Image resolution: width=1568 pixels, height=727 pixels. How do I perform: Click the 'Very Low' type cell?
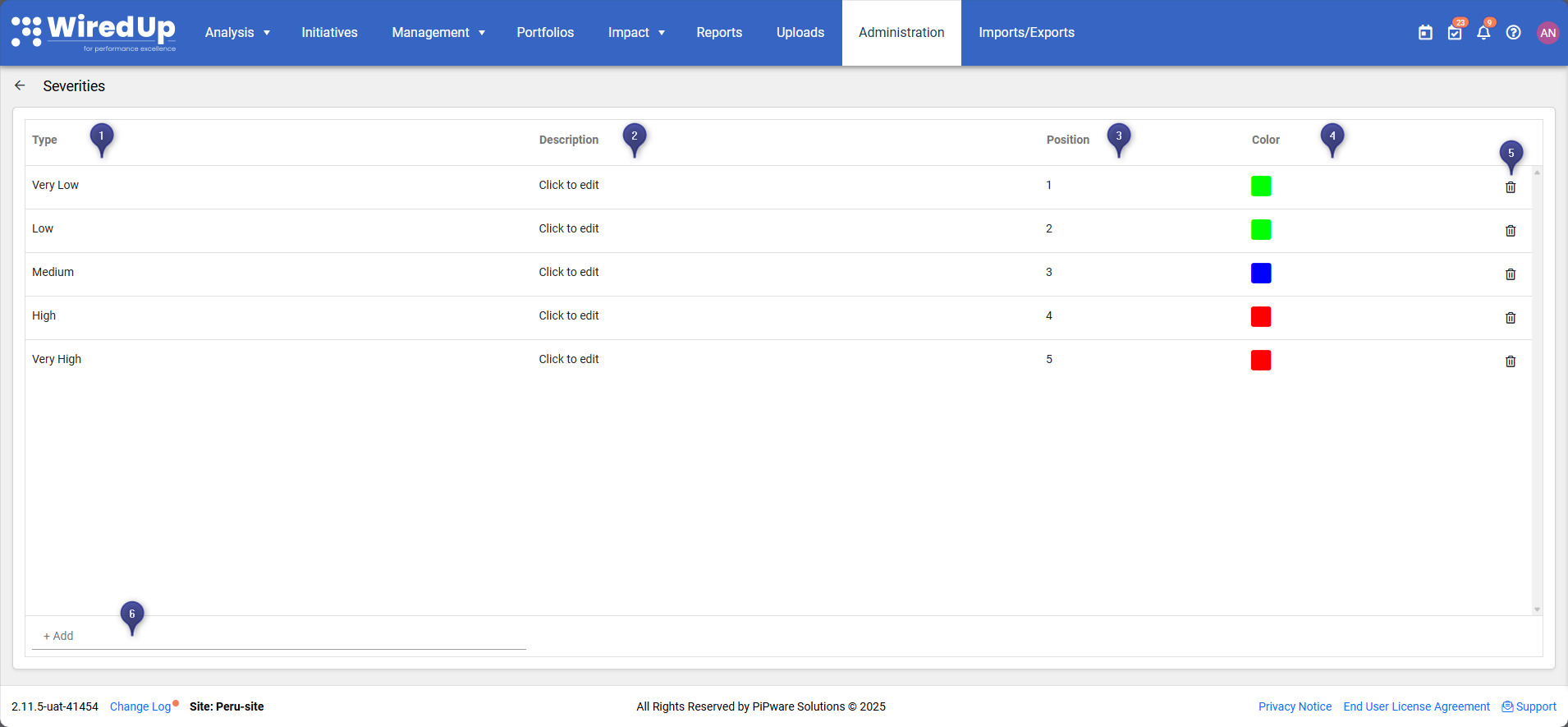(x=56, y=185)
